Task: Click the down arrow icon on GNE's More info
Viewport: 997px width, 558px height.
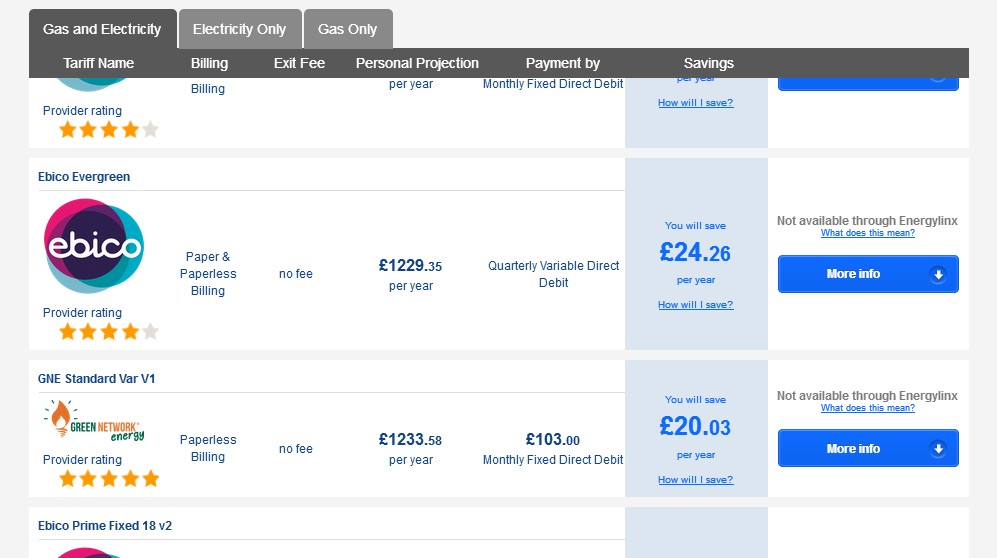Action: (937, 449)
